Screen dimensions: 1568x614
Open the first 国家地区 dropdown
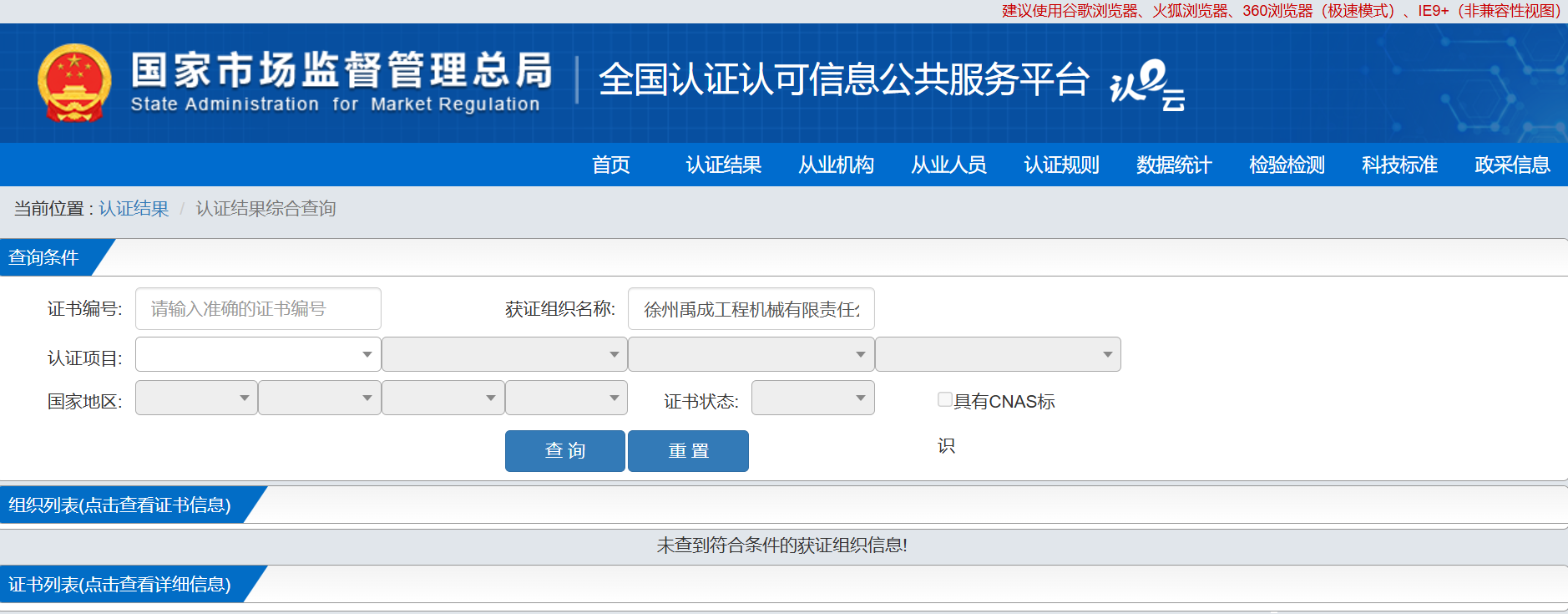tap(196, 398)
